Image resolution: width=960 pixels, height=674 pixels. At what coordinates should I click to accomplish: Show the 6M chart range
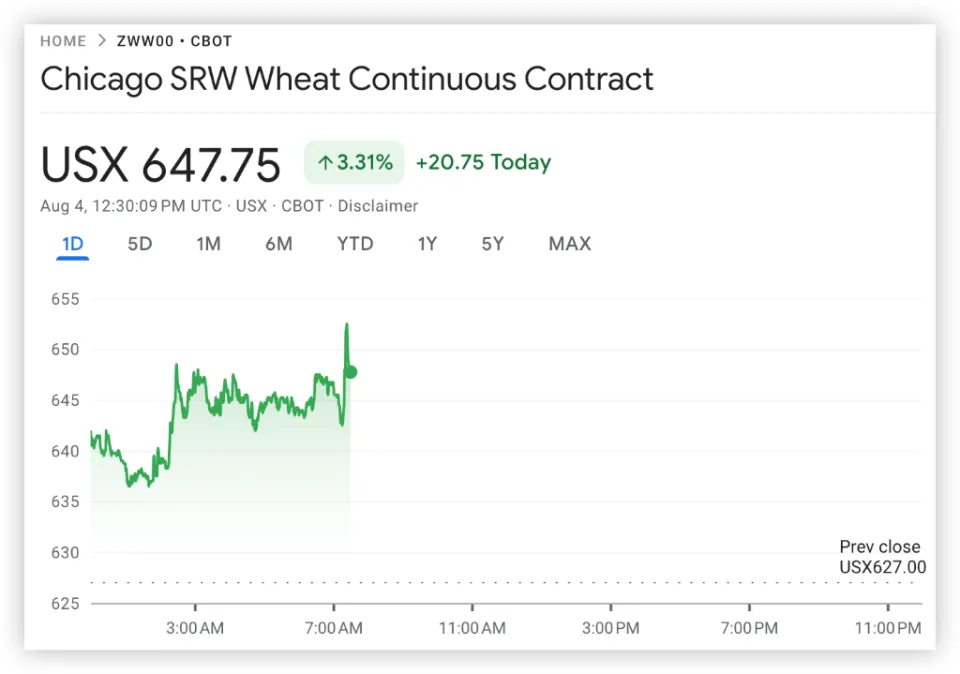[279, 244]
